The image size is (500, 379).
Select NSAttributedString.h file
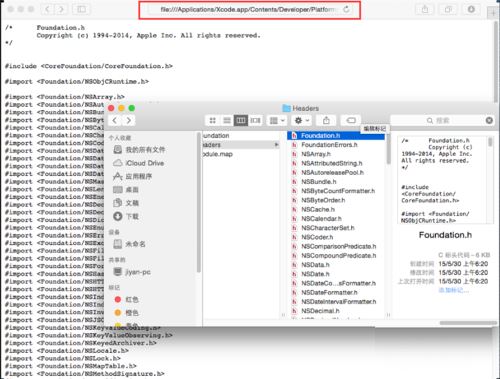point(337,163)
